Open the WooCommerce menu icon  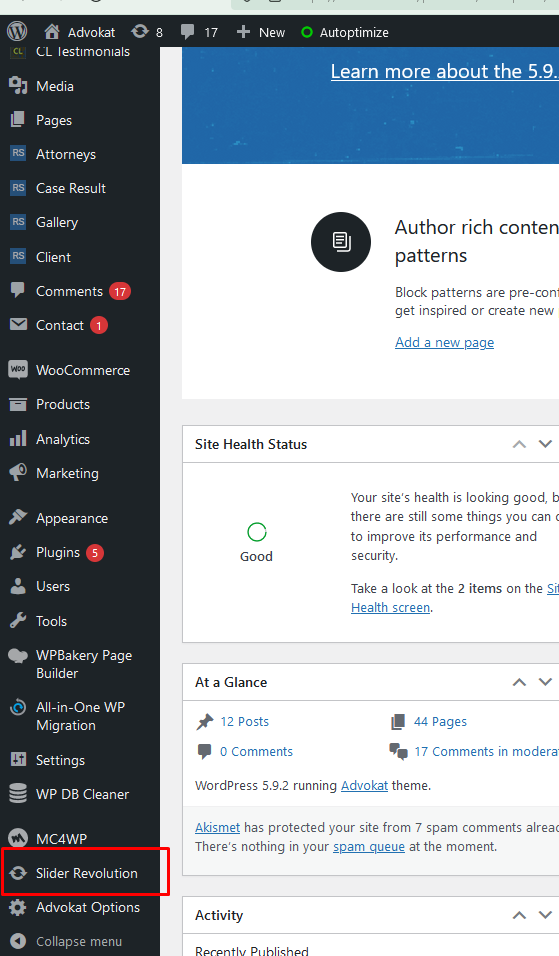[x=18, y=369]
